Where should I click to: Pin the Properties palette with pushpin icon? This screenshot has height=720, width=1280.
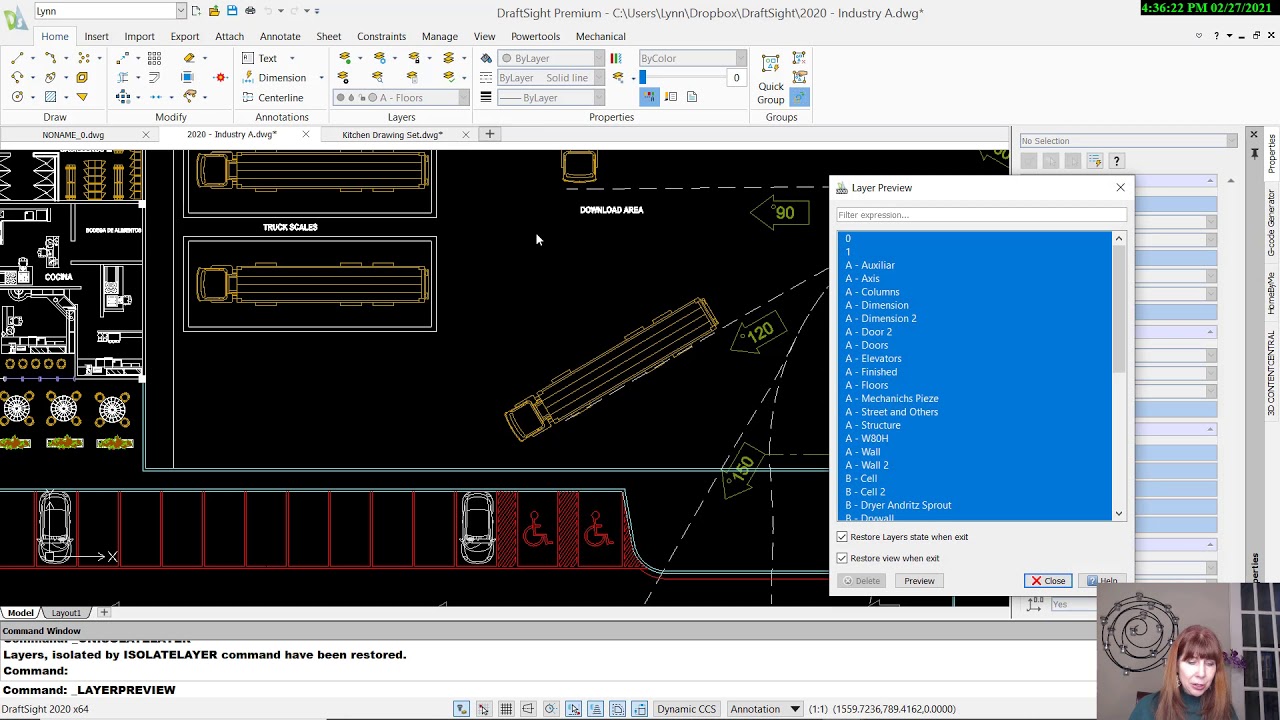click(1254, 153)
